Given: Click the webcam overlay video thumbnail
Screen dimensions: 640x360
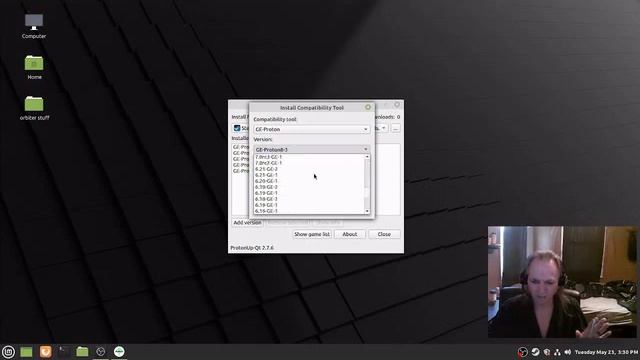Looking at the screenshot, I should pyautogui.click(x=562, y=282).
